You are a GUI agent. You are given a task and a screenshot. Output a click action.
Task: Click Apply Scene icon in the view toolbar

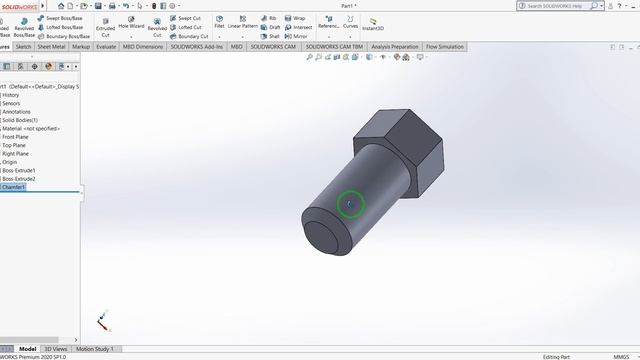pyautogui.click(x=406, y=57)
